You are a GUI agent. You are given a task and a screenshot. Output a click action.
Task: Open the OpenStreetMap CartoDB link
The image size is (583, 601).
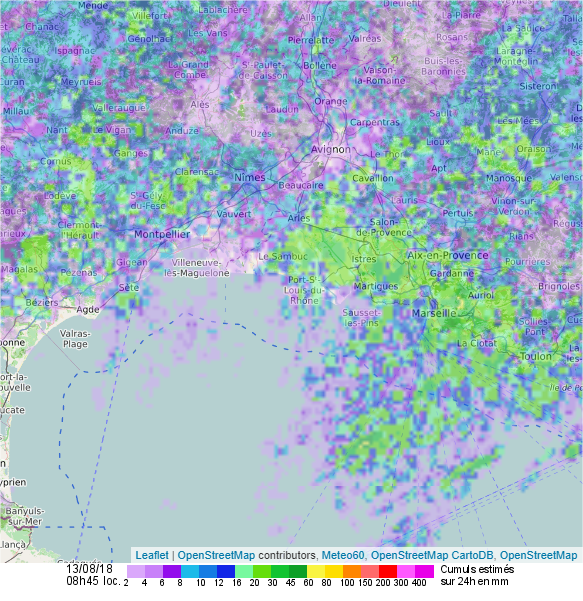(x=432, y=555)
